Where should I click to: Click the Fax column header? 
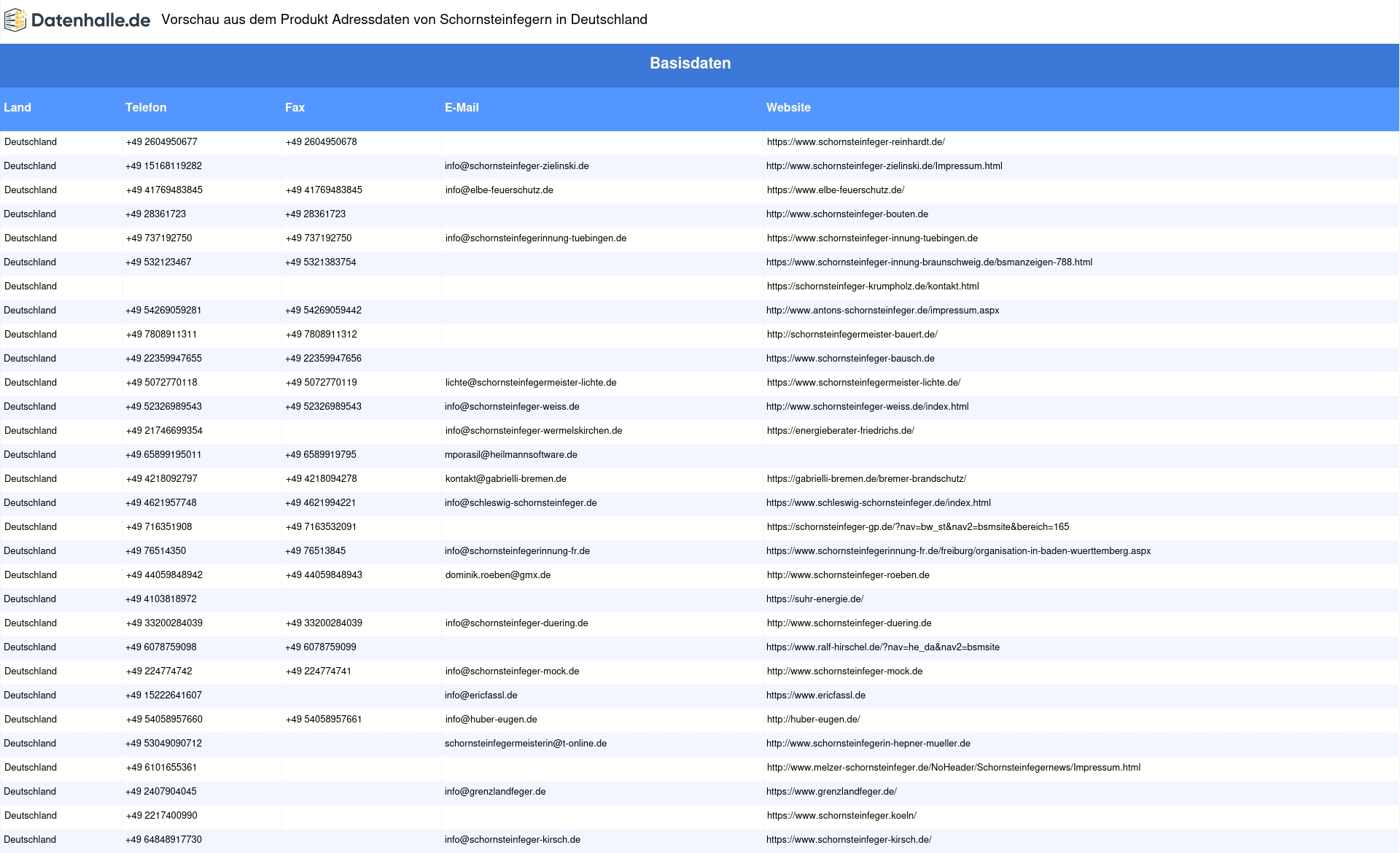295,107
